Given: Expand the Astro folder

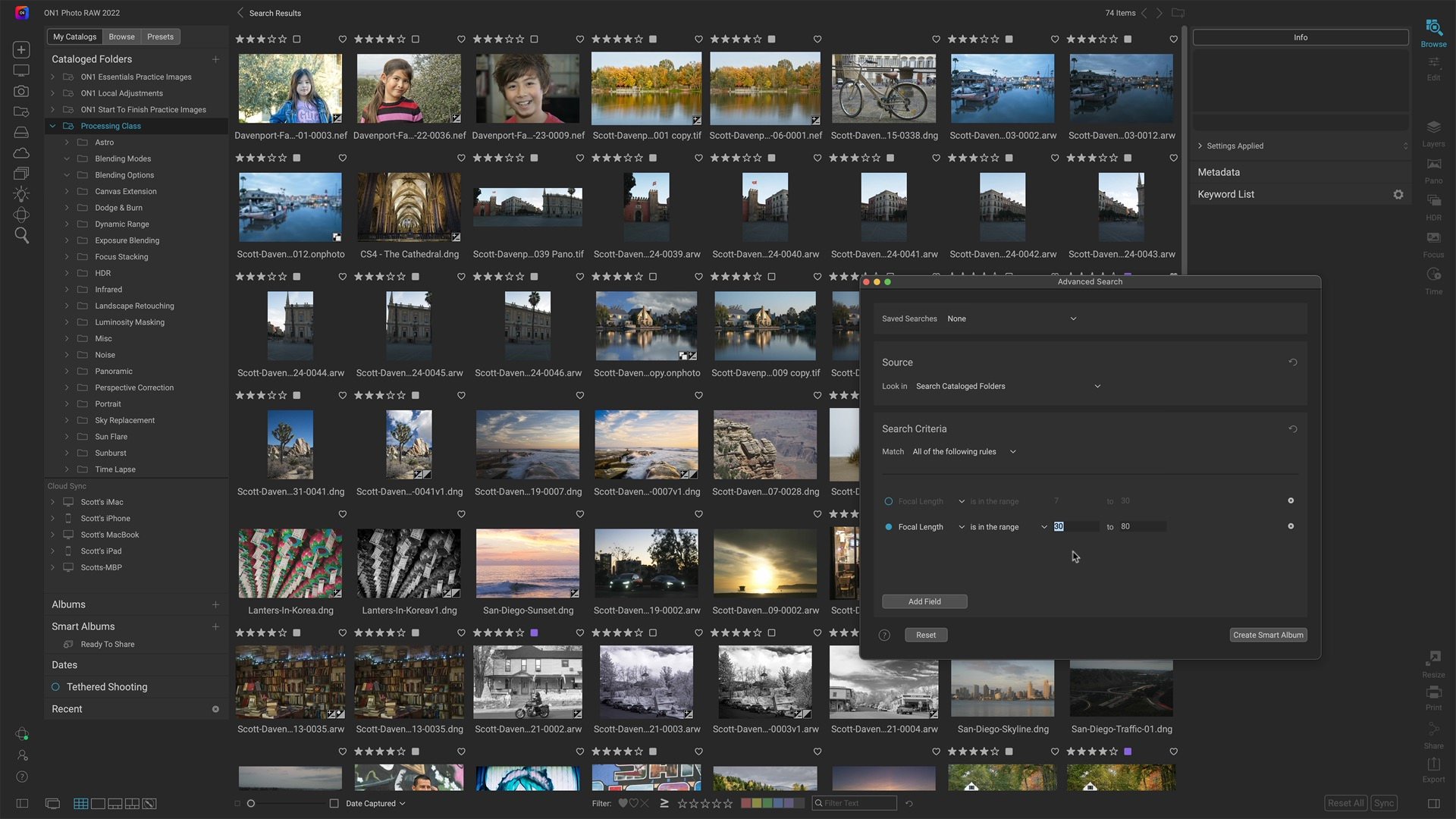Looking at the screenshot, I should tap(67, 143).
